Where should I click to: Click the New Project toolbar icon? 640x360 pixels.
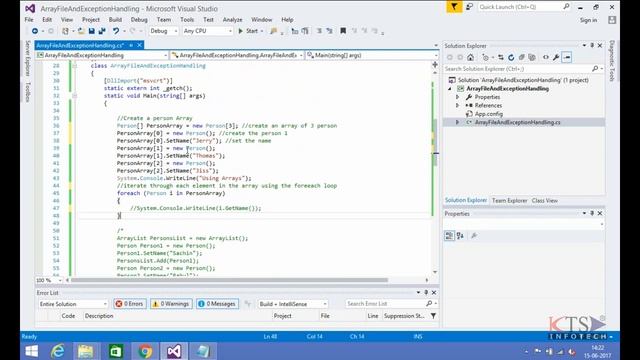[65, 31]
